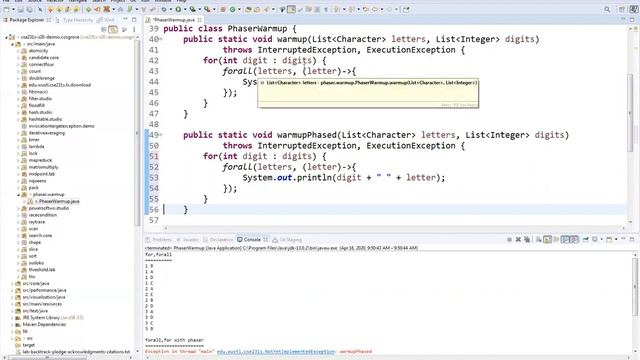This screenshot has width=640, height=360.
Task: Open the Problems tab
Action: coord(159,240)
